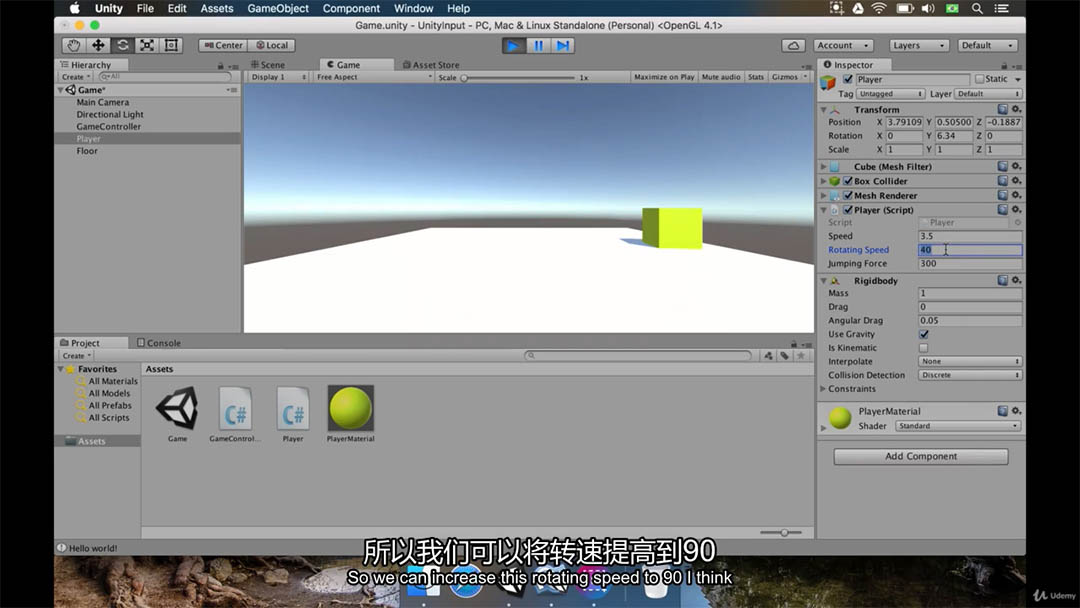Open the cloud services icon
1080x608 pixels.
793,45
